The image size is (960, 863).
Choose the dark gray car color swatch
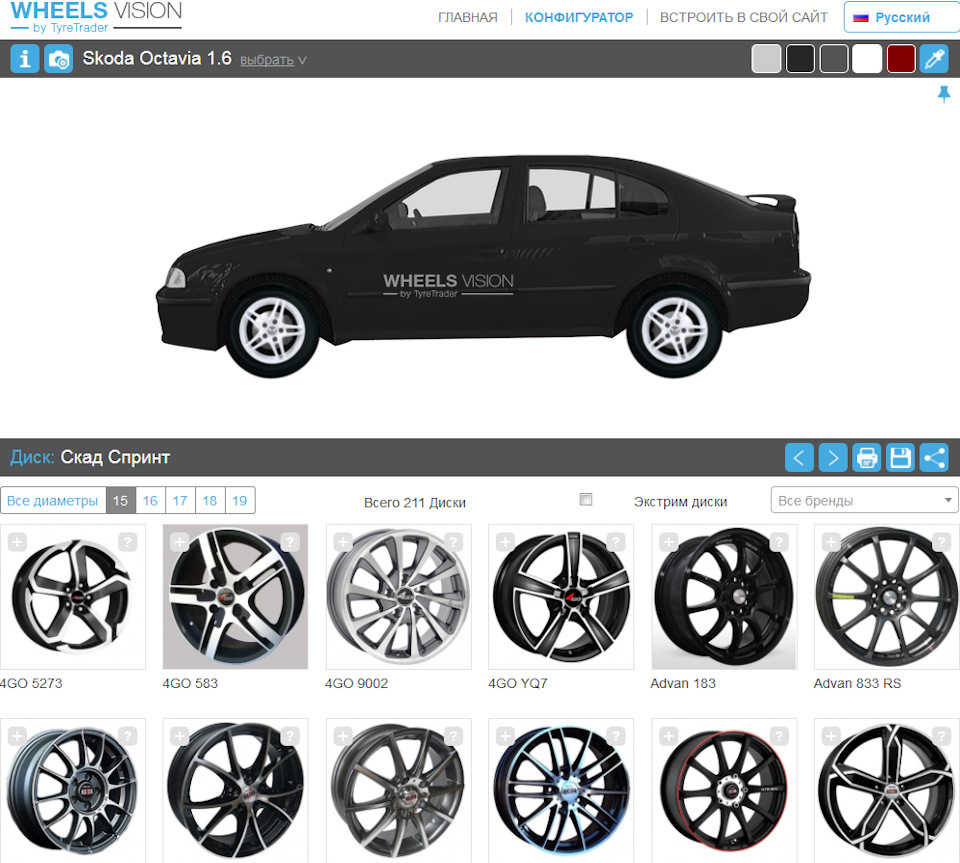[833, 59]
